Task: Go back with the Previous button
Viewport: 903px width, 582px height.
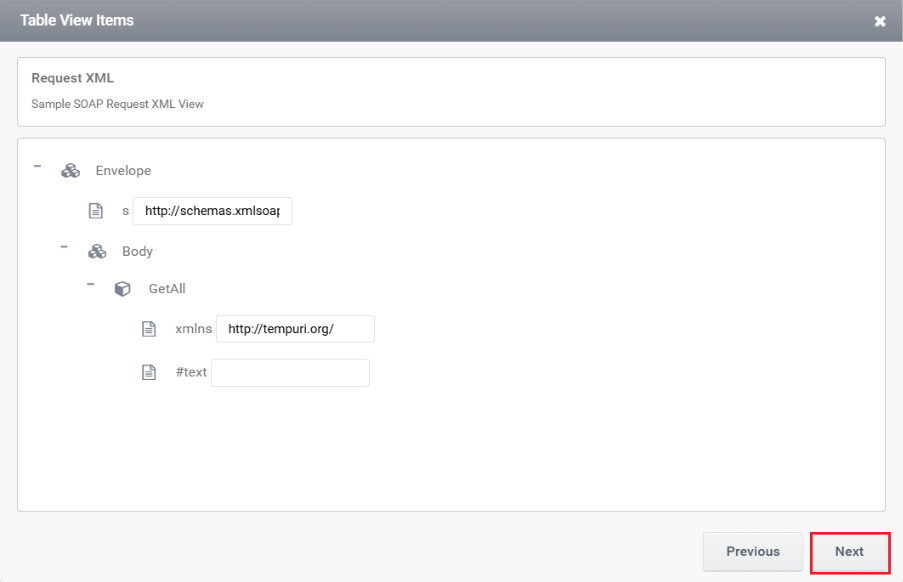Action: (x=753, y=551)
